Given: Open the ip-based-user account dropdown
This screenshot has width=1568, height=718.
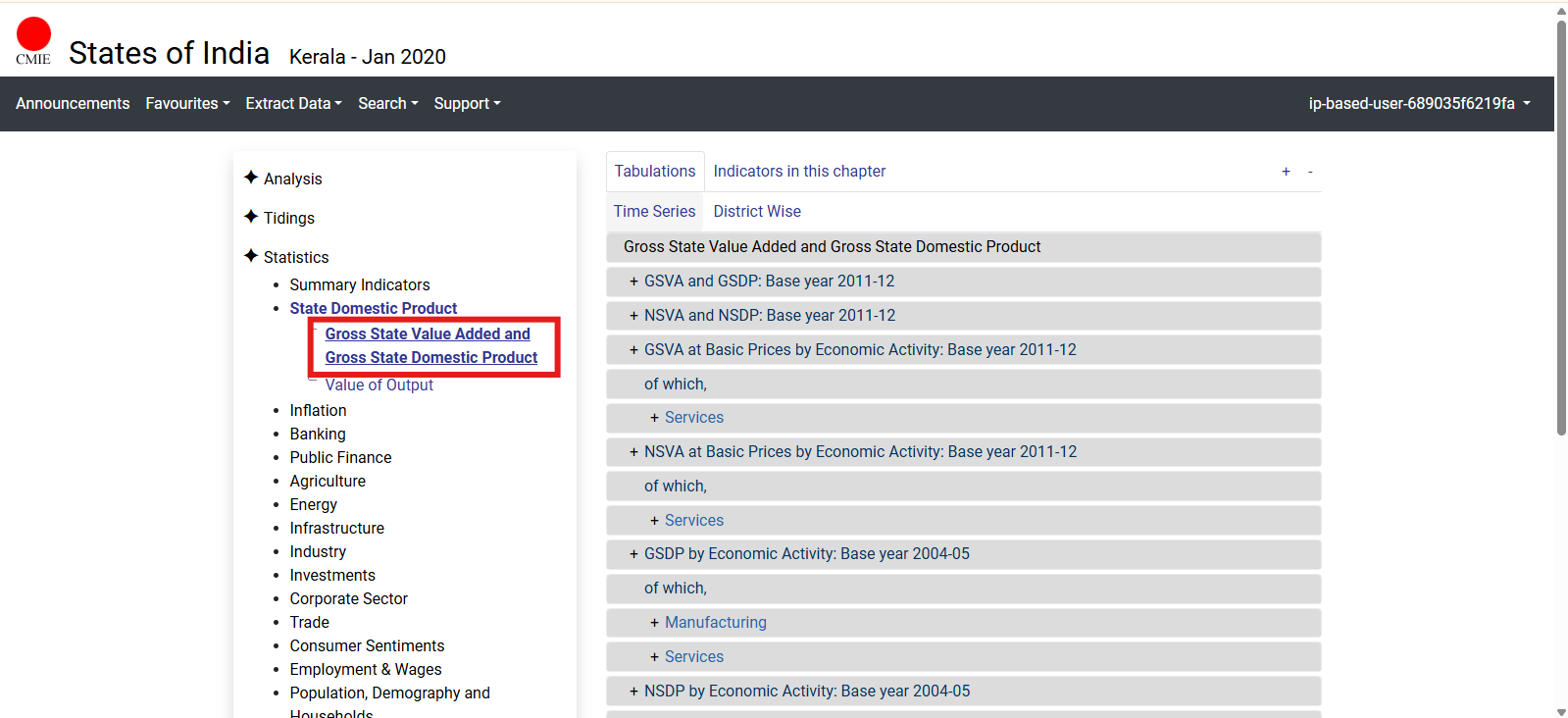Looking at the screenshot, I should click(x=1418, y=104).
